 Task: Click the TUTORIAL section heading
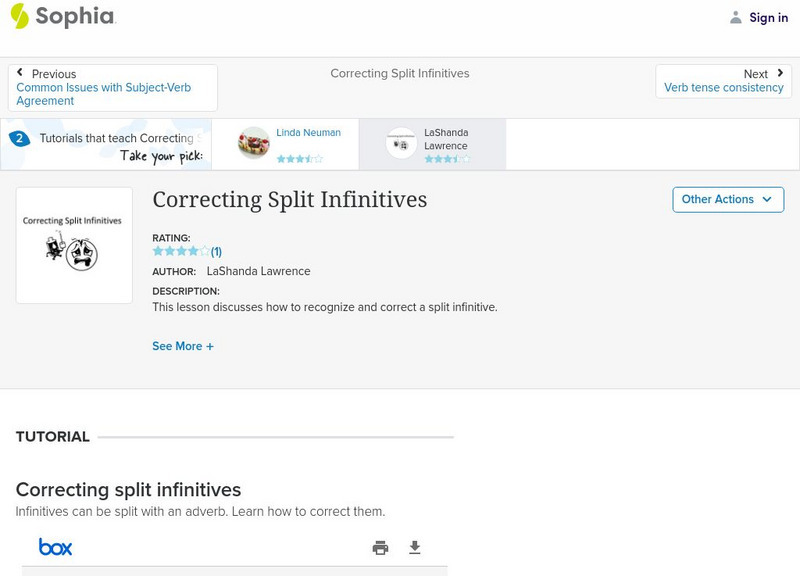[50, 437]
